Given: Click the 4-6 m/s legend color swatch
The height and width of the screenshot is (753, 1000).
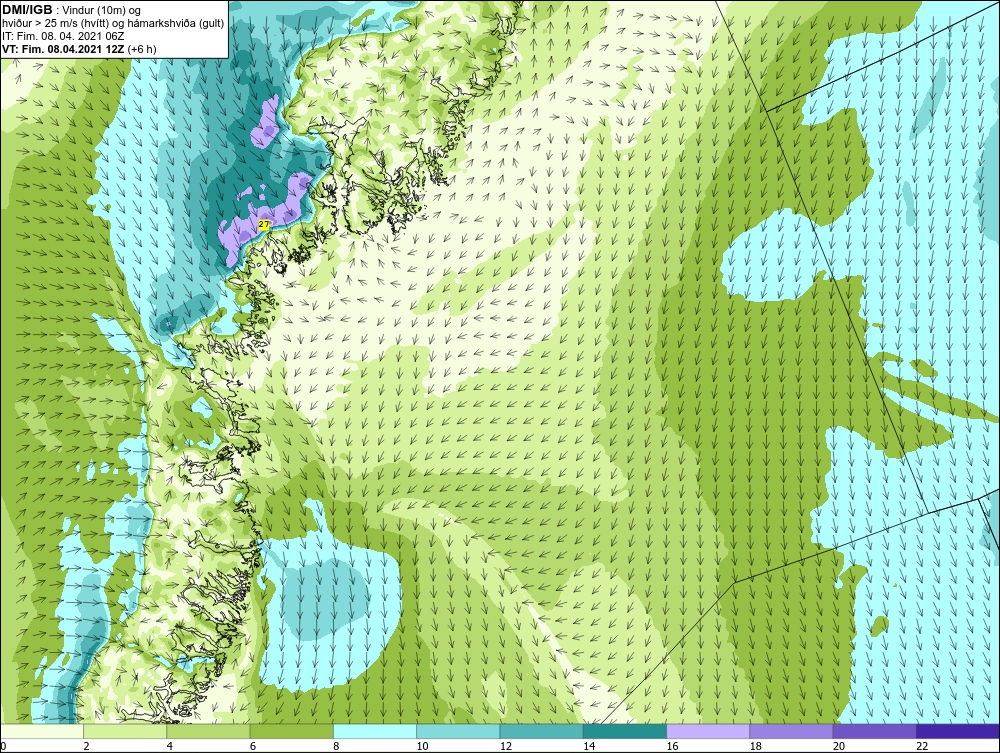Looking at the screenshot, I should pos(209,731).
